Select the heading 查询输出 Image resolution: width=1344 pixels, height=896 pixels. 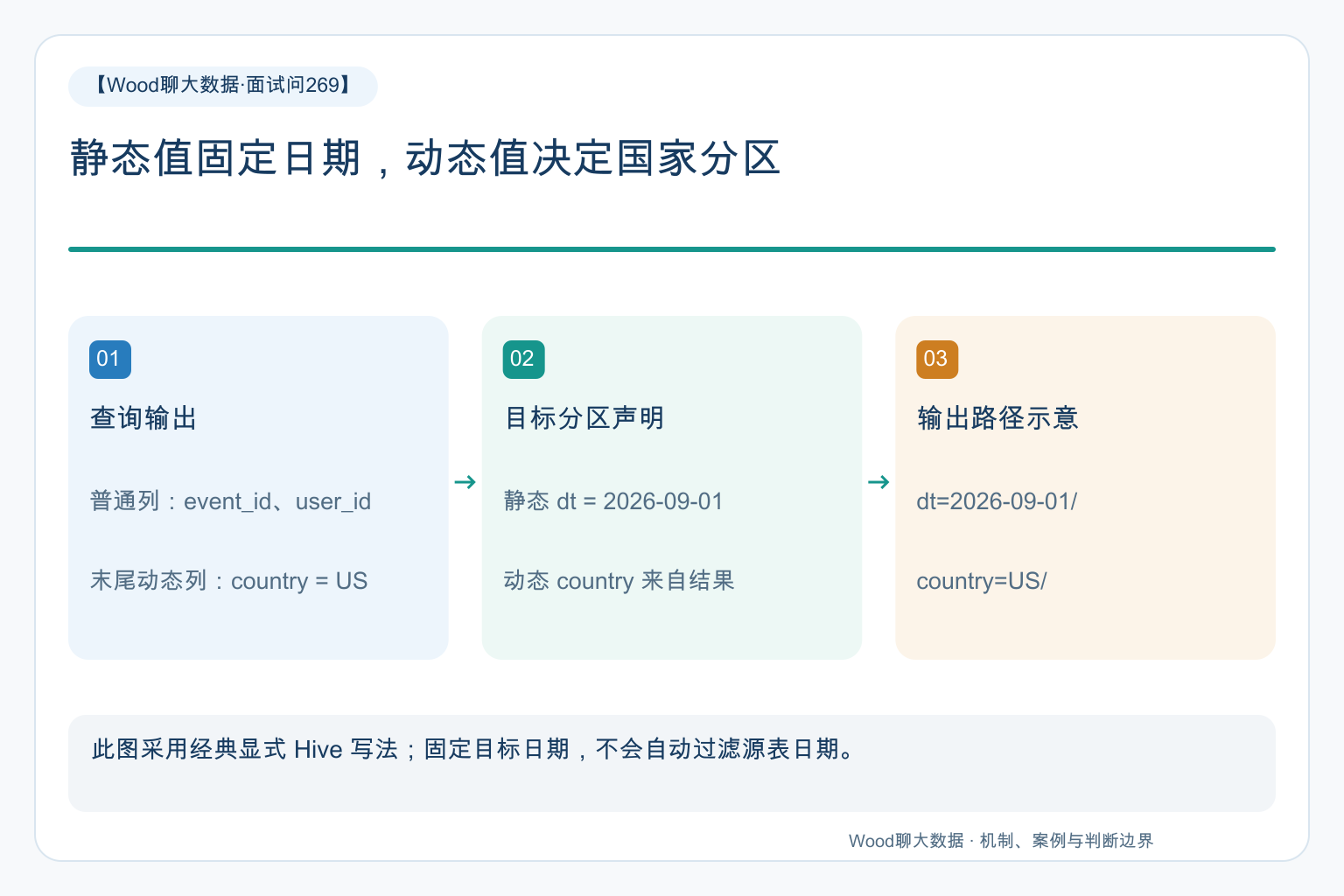point(143,418)
